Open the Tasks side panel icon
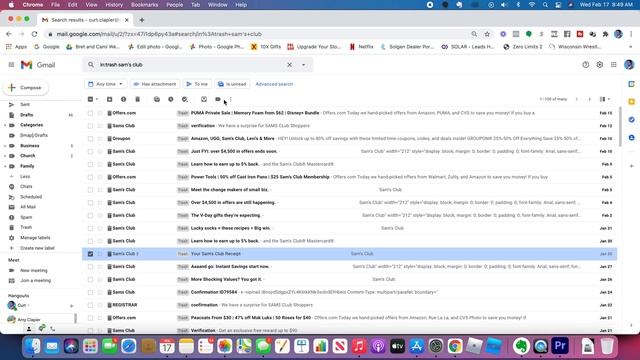This screenshot has height=360, width=640. pyautogui.click(x=631, y=120)
